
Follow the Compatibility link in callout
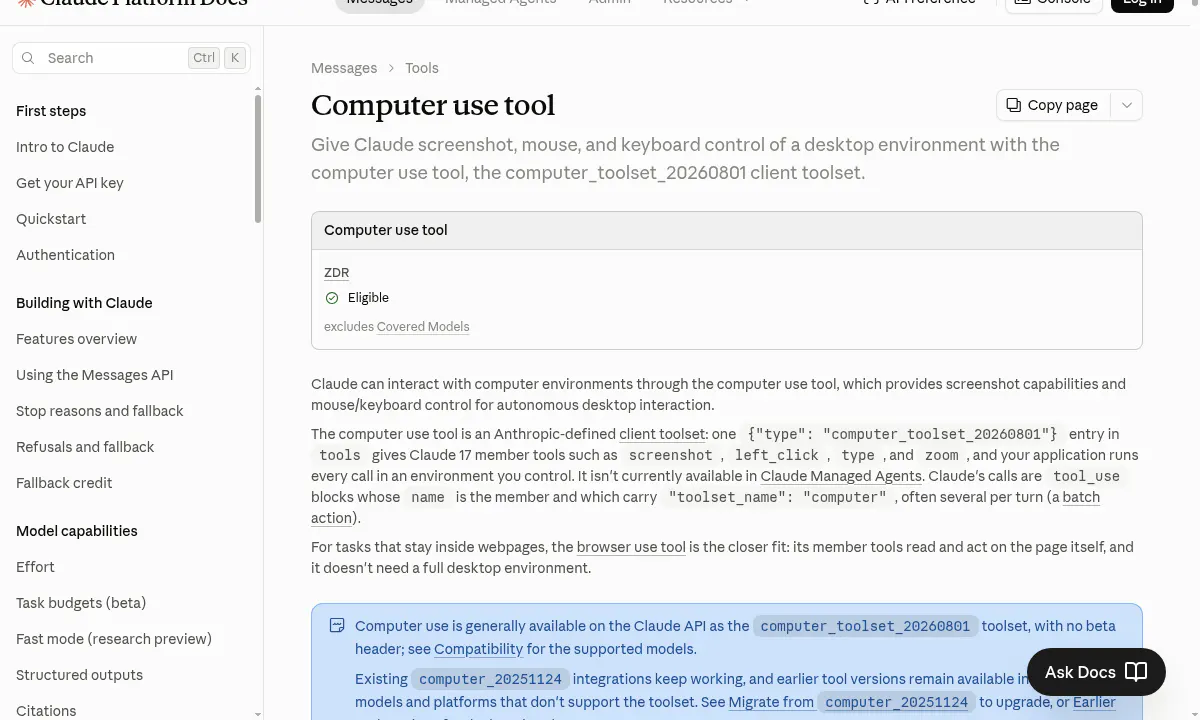[x=478, y=649]
